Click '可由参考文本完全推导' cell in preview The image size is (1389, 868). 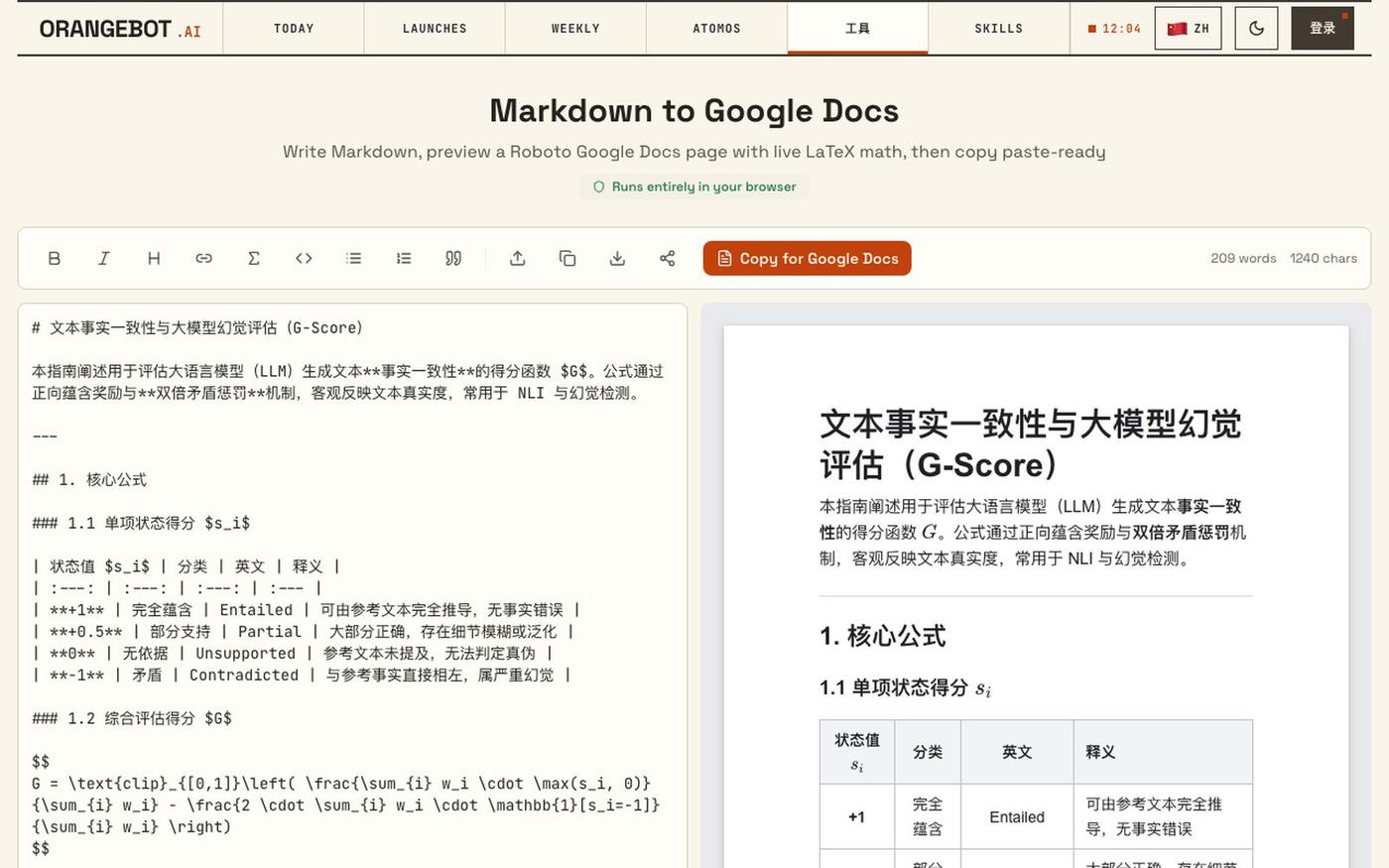(1163, 817)
